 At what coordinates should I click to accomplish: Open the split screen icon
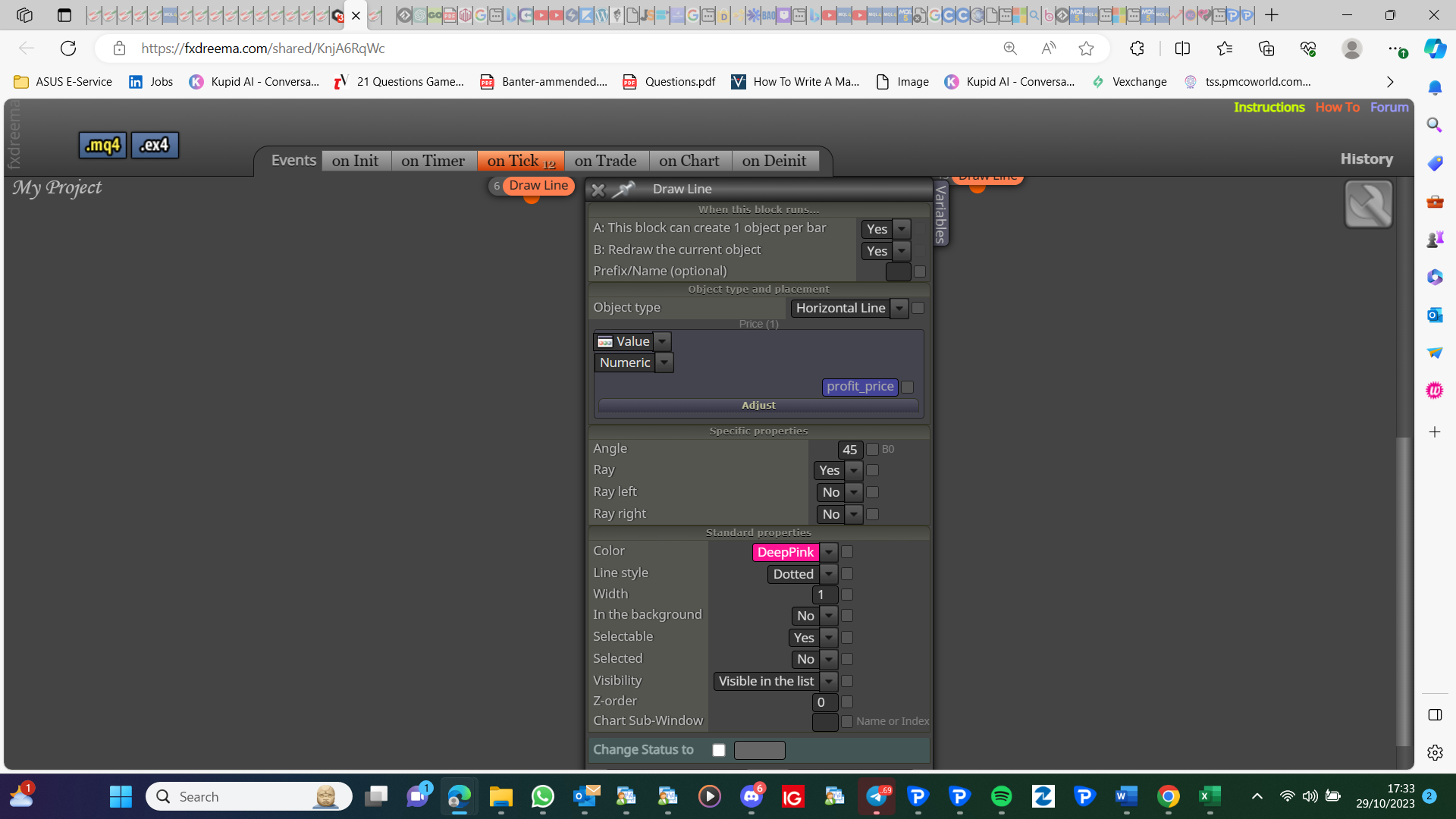point(1182,49)
